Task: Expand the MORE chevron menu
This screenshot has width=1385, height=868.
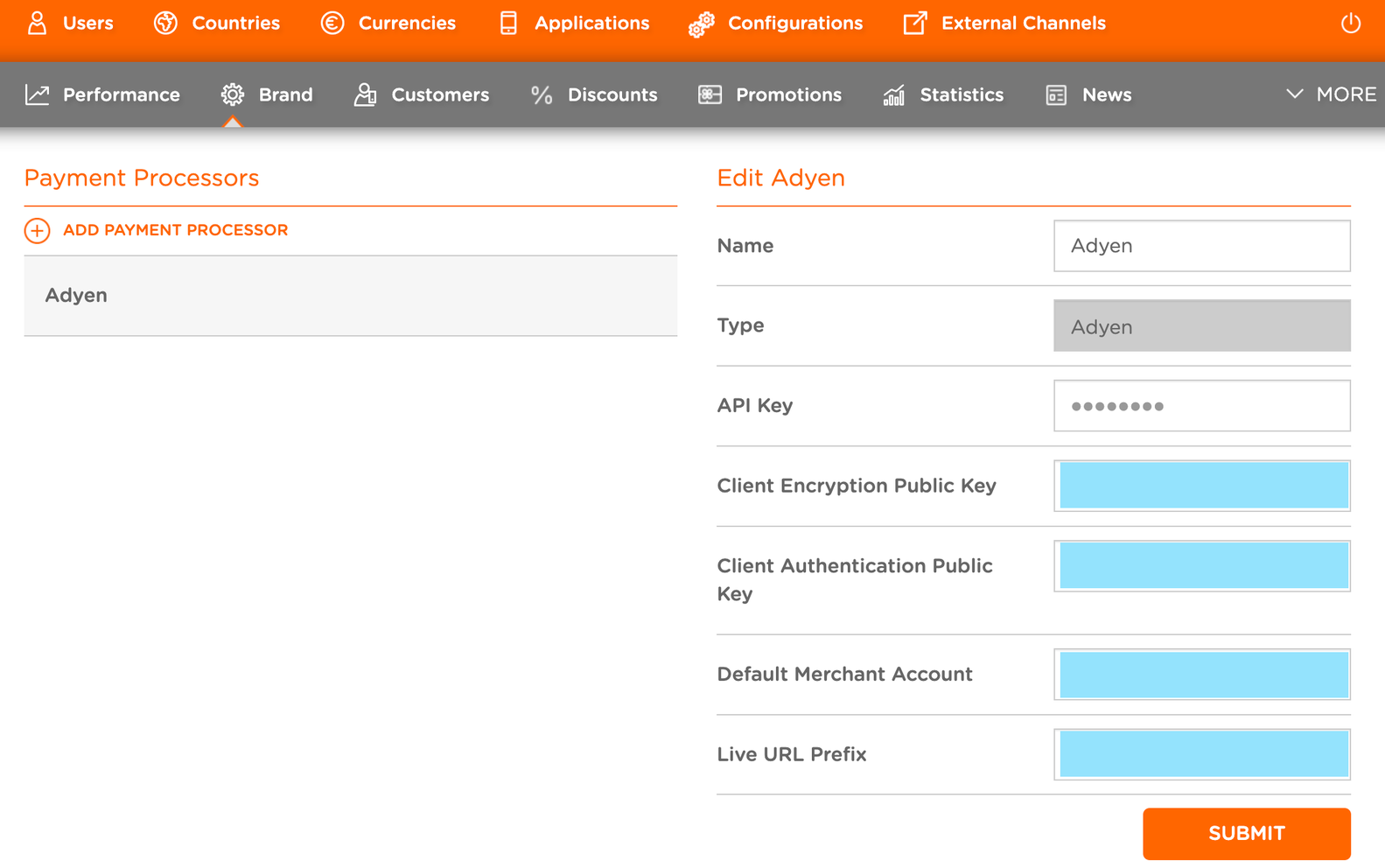Action: click(1331, 94)
